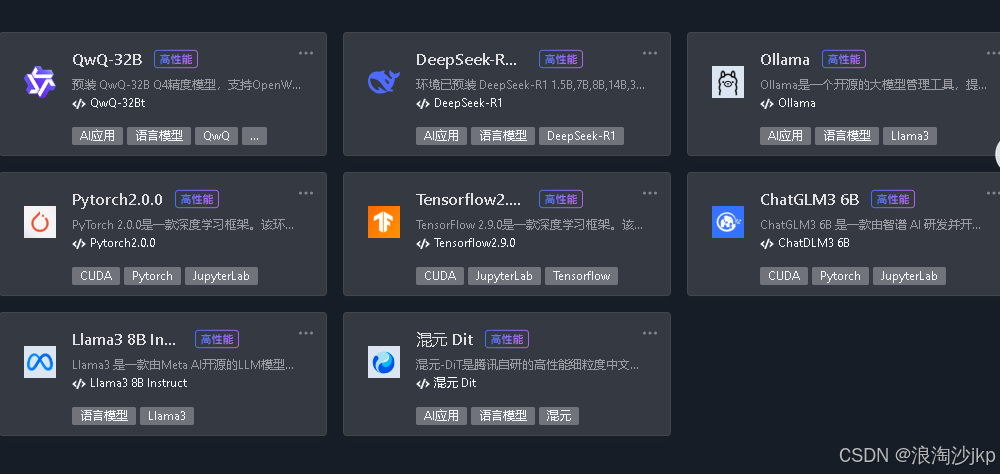Open the Pytorch2.0.0 title
Screen dimensions: 1000x474
(117, 199)
